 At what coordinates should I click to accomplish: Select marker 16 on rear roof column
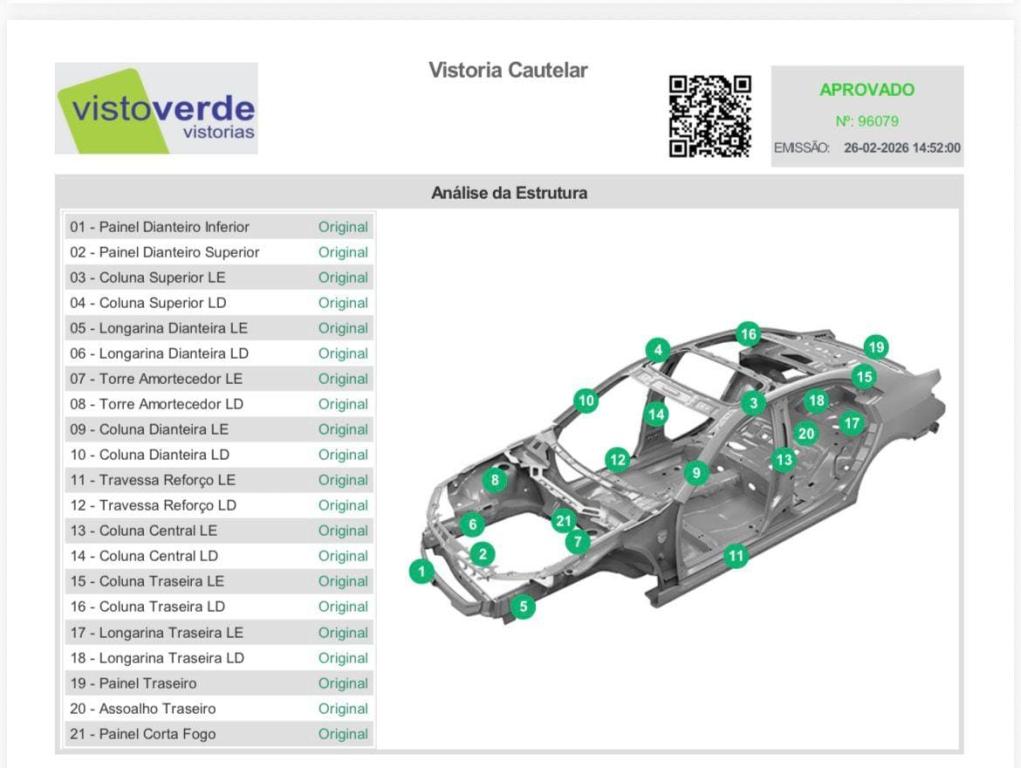click(x=748, y=334)
